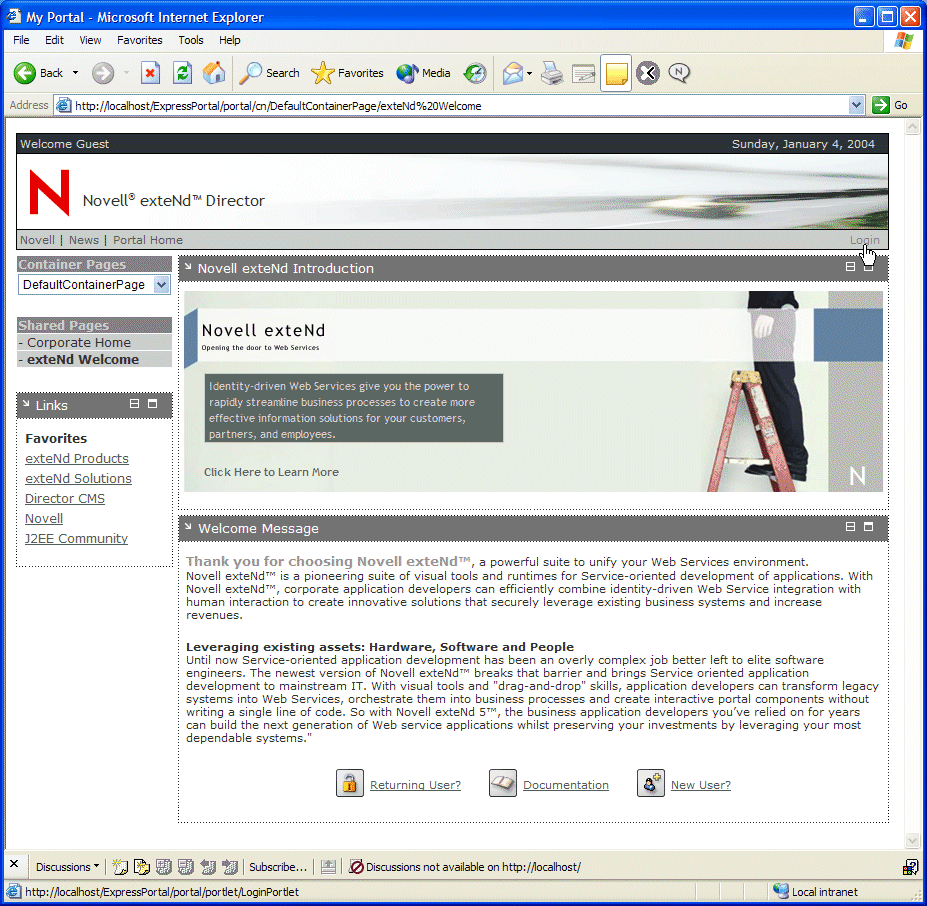Image resolution: width=927 pixels, height=906 pixels.
Task: Click the discussion pane toggle icon after Subscribe
Action: coord(328,866)
